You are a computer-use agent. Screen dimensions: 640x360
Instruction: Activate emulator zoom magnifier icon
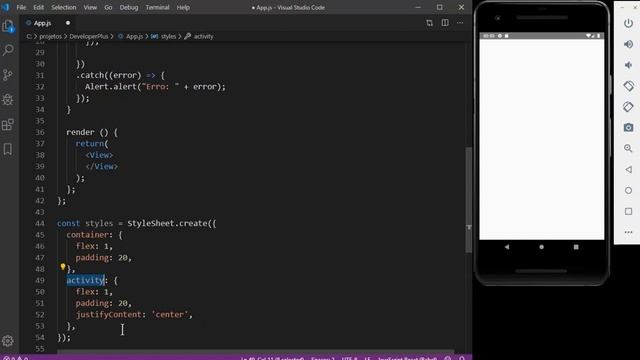(628, 149)
